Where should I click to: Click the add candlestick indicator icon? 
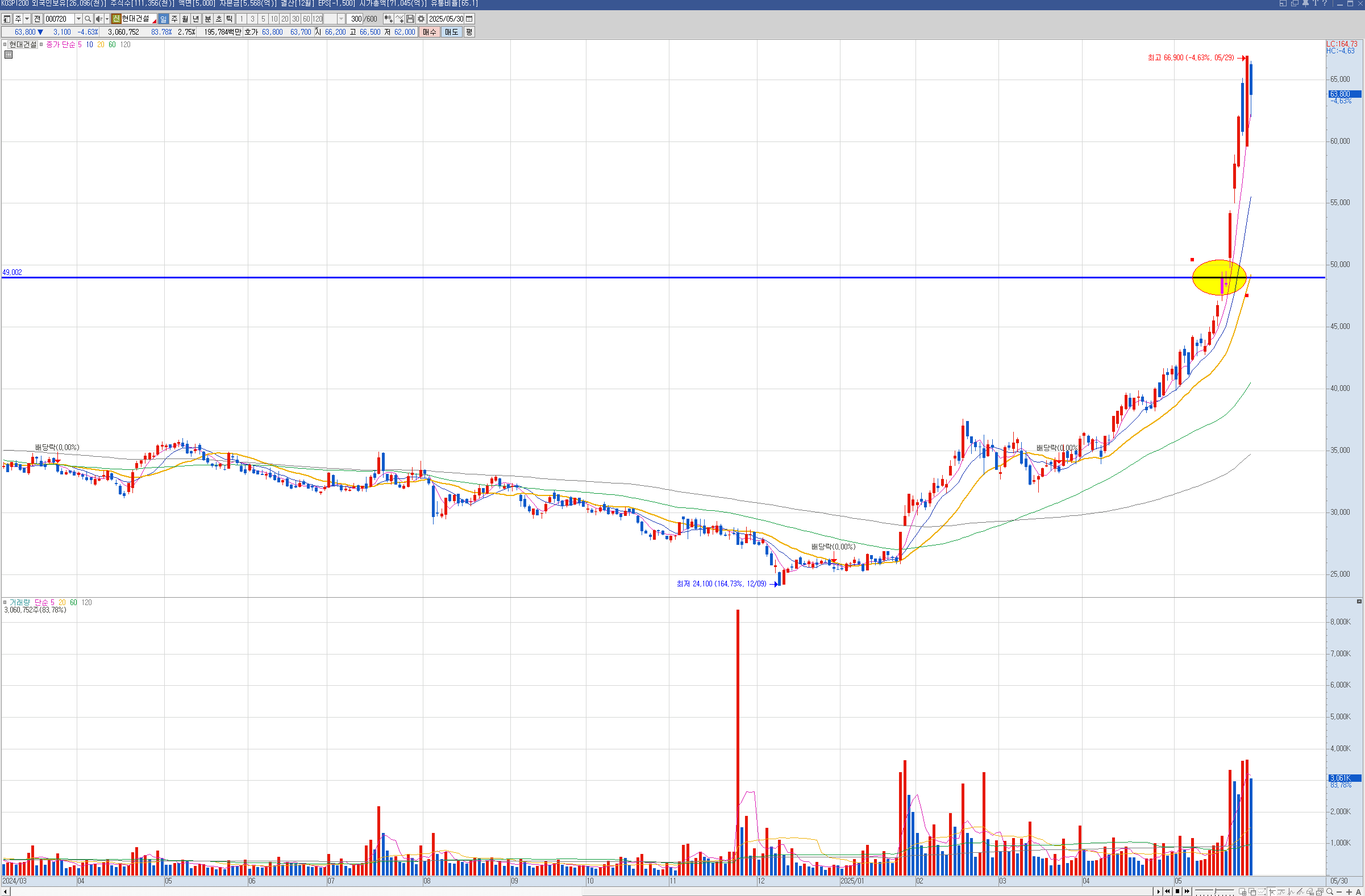tap(388, 19)
